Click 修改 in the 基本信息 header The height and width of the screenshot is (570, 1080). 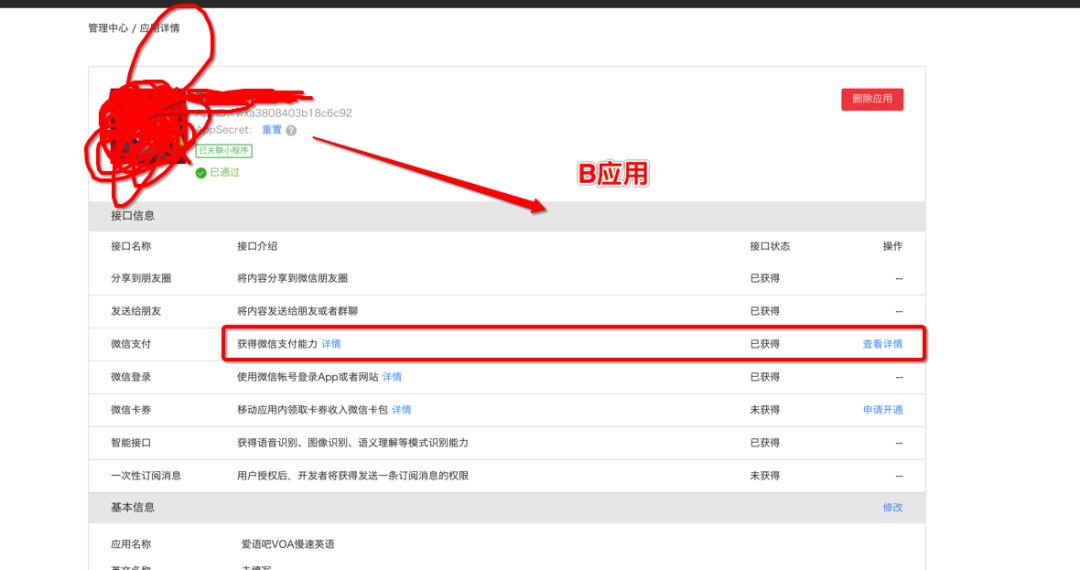[x=893, y=507]
